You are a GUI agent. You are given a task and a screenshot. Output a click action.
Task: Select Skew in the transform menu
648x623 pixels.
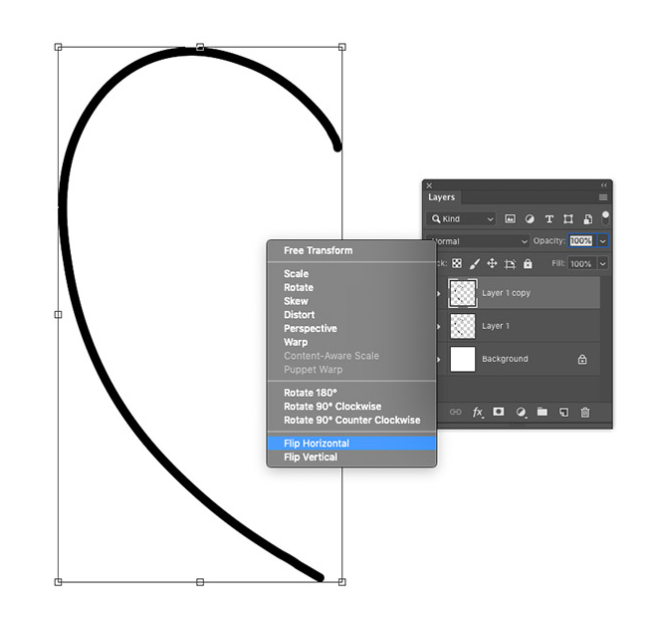[x=352, y=301]
